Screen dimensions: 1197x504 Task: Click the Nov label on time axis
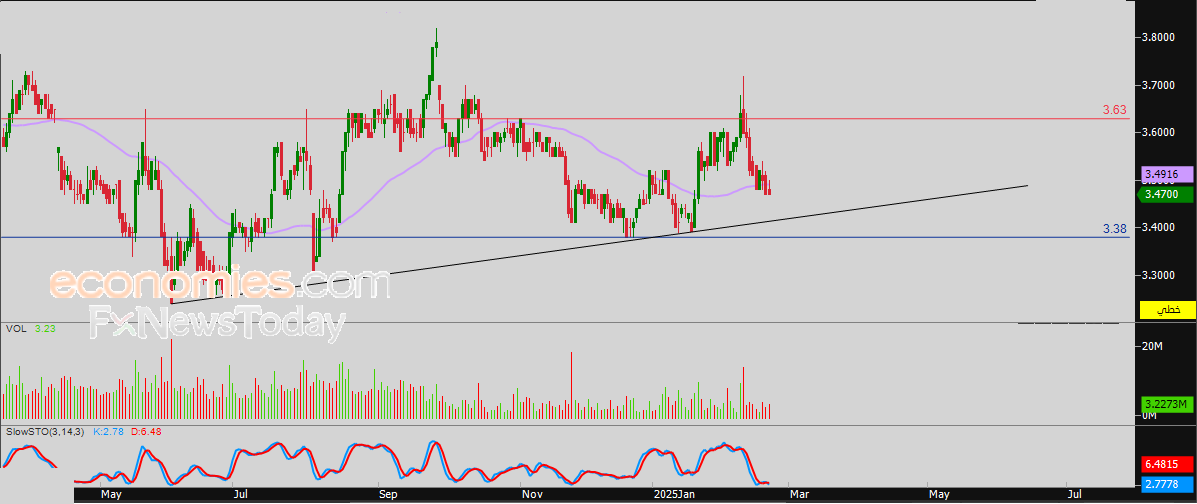tap(531, 496)
